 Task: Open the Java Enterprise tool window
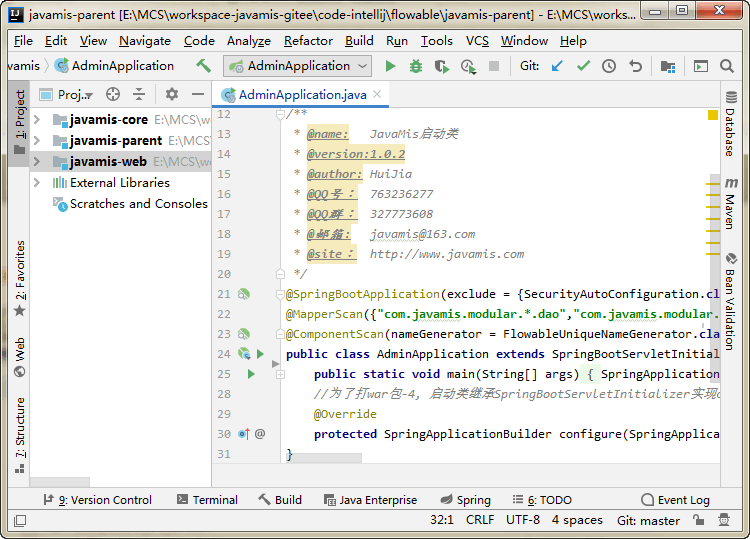point(370,500)
